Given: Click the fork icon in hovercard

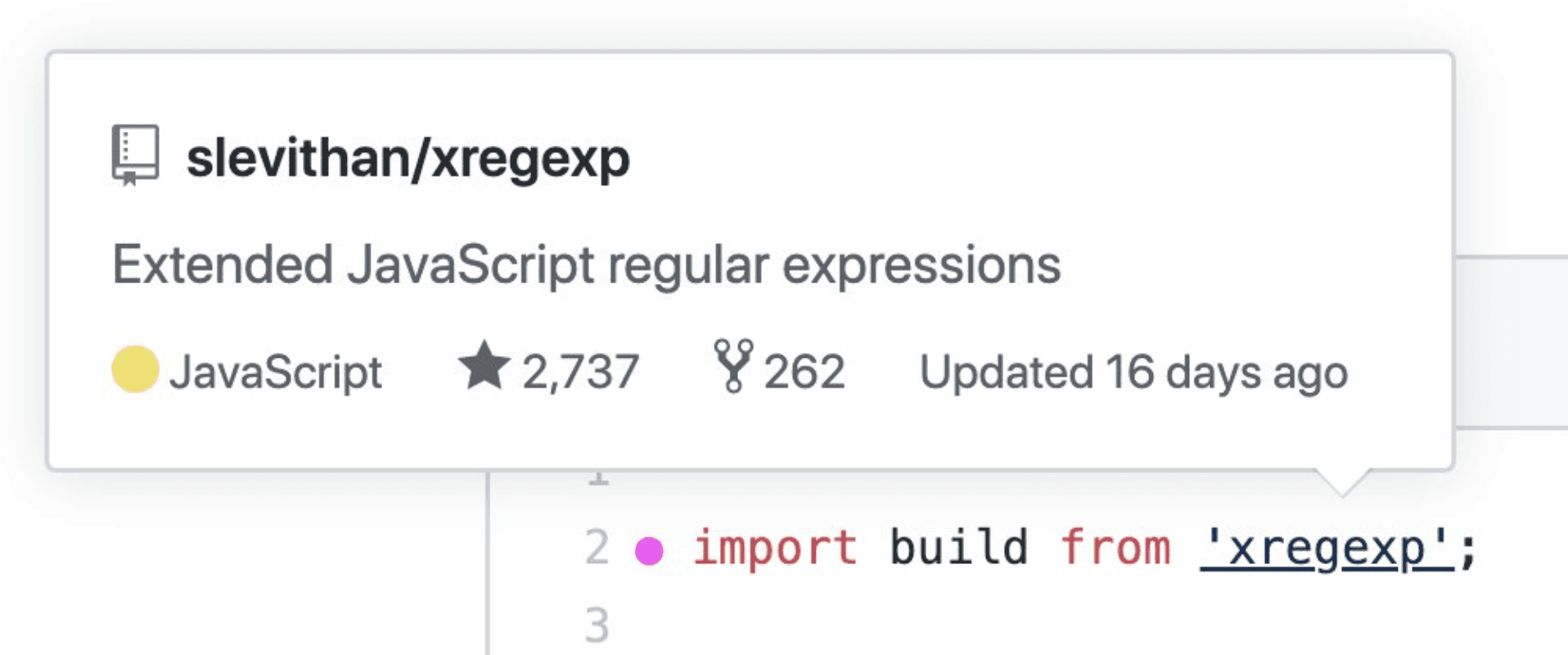Looking at the screenshot, I should pyautogui.click(x=732, y=366).
